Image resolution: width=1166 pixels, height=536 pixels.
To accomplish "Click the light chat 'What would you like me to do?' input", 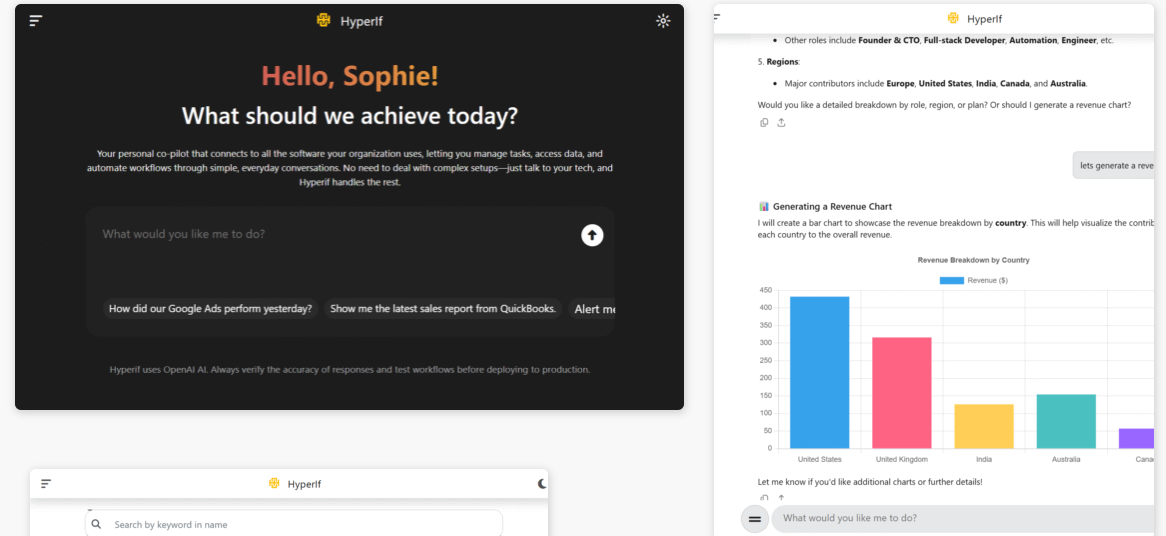I will (x=960, y=519).
